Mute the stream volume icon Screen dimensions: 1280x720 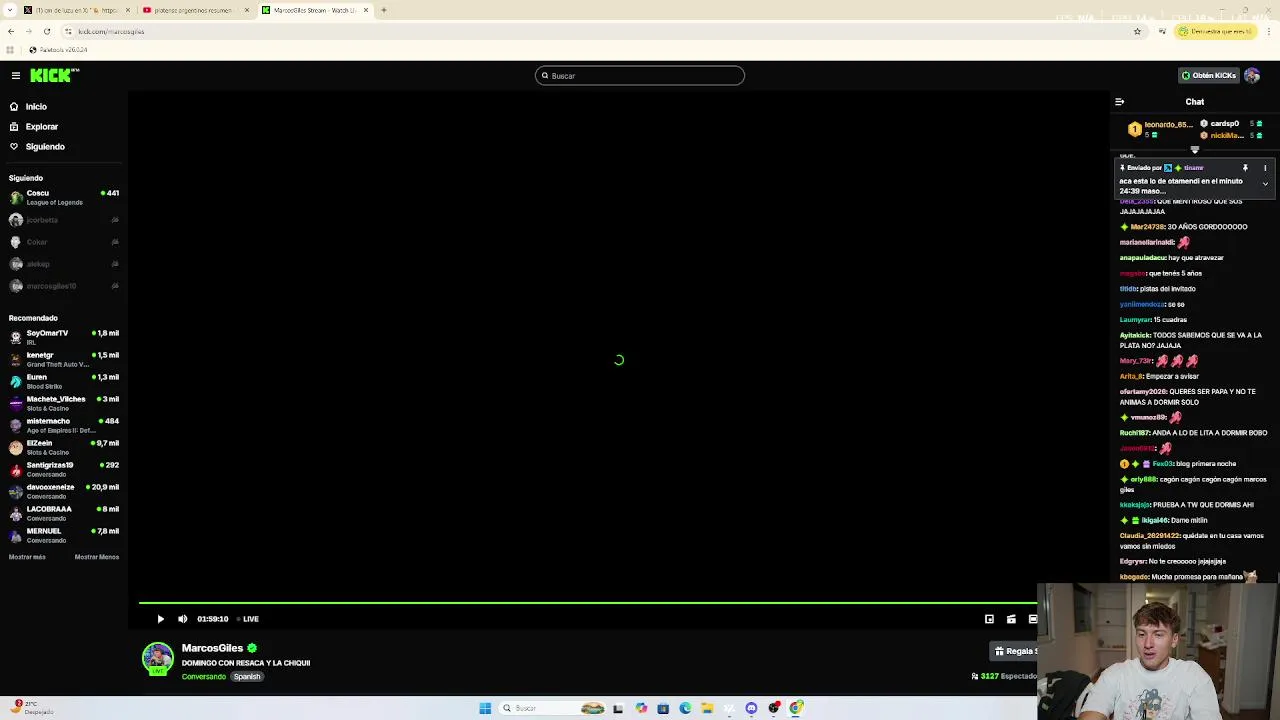coord(182,619)
